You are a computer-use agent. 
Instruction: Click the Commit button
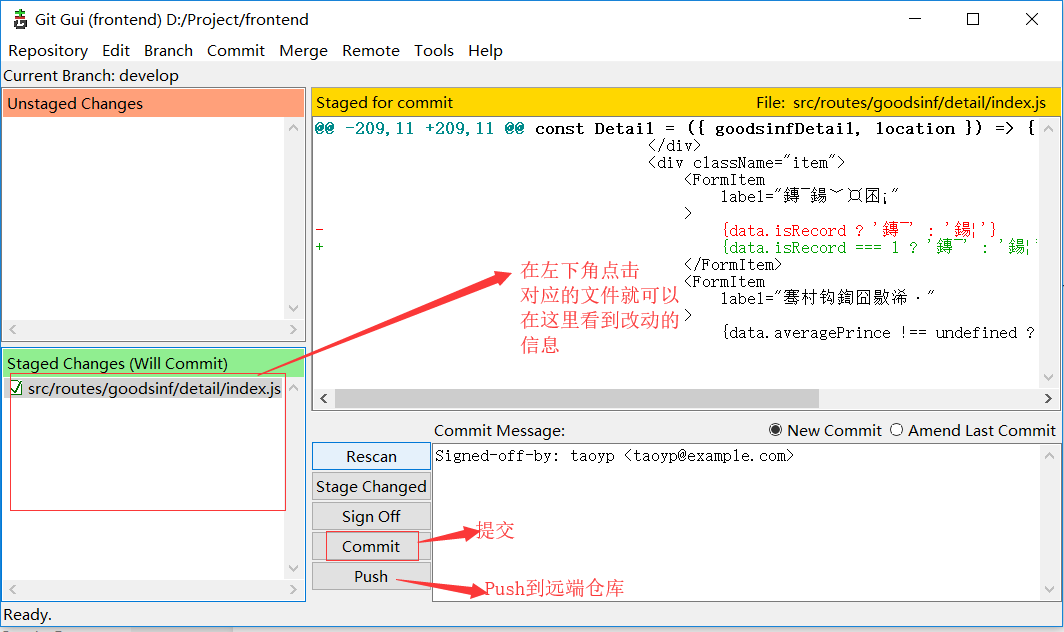[x=371, y=546]
